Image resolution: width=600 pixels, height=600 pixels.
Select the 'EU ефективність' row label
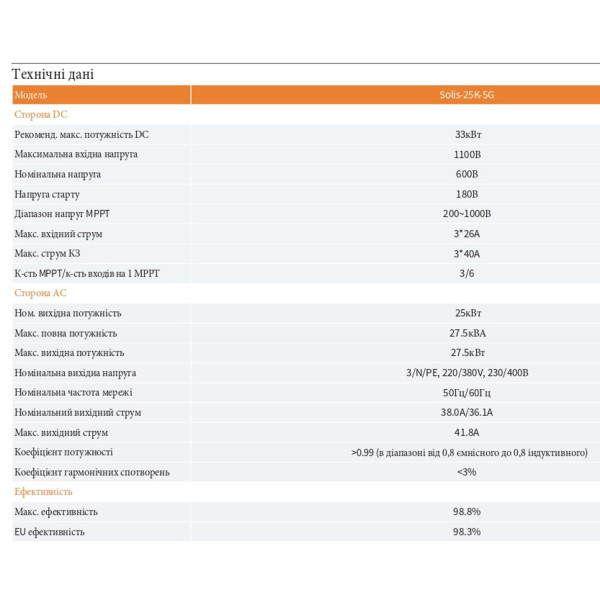click(49, 532)
